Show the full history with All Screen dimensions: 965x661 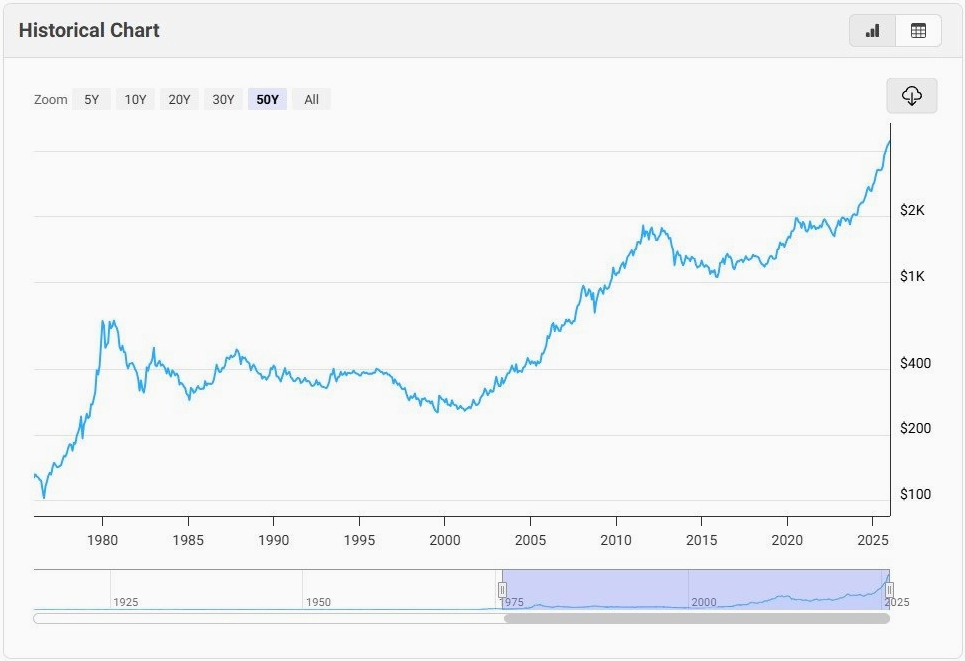tap(311, 99)
